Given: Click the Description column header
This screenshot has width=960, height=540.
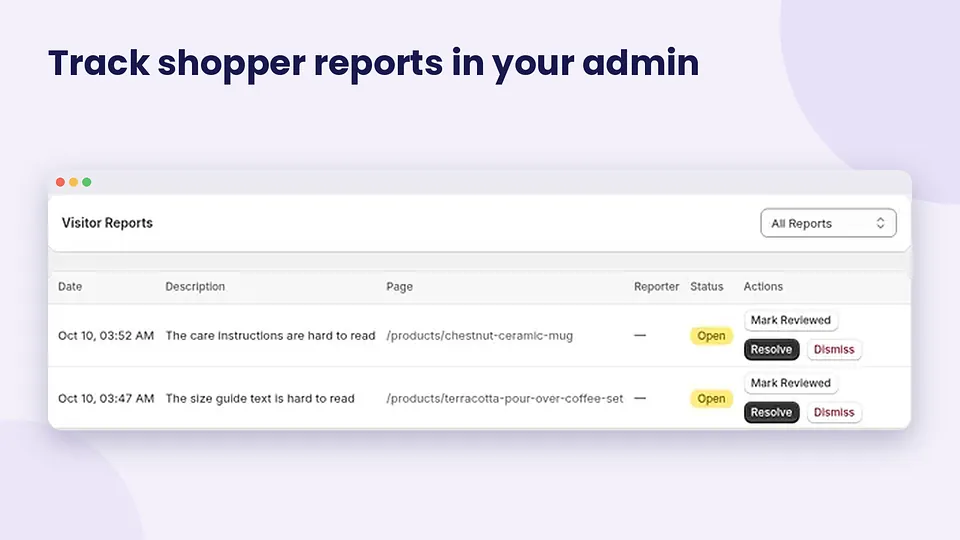Looking at the screenshot, I should click(x=195, y=287).
